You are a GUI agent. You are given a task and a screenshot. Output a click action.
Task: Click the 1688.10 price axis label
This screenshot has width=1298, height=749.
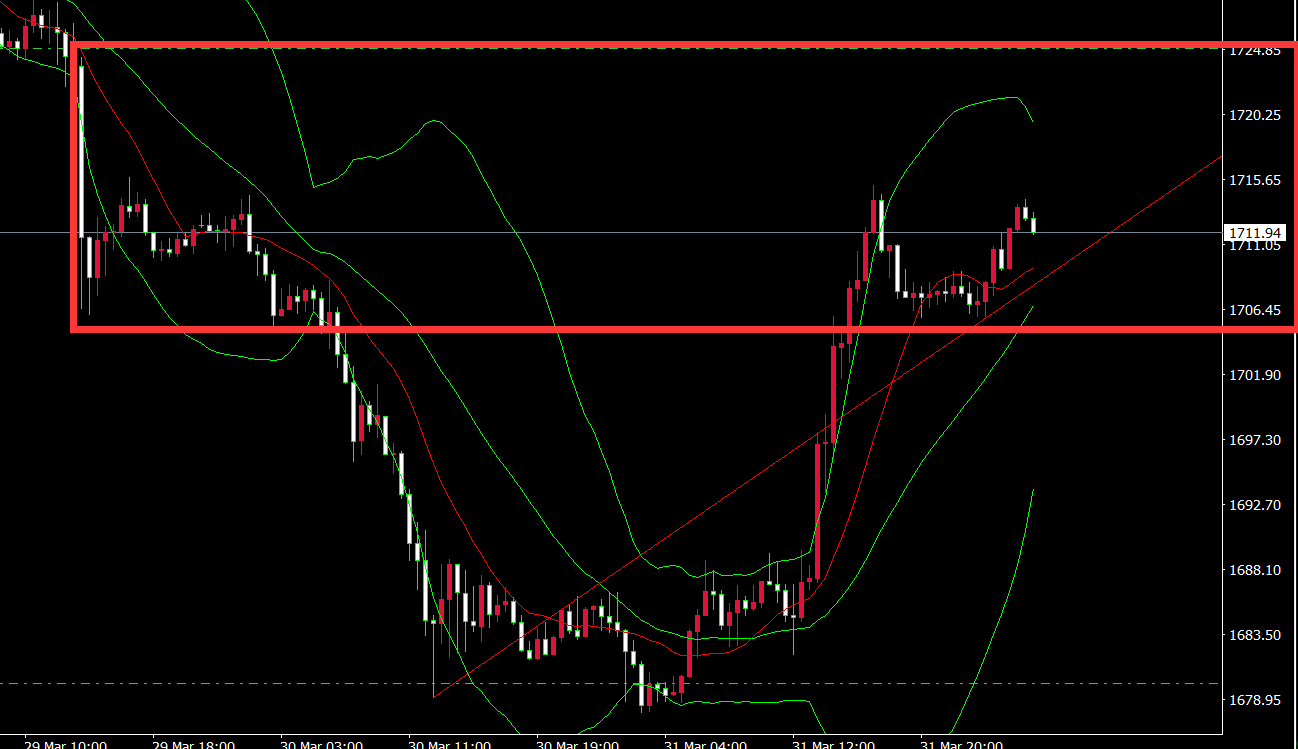[1256, 571]
